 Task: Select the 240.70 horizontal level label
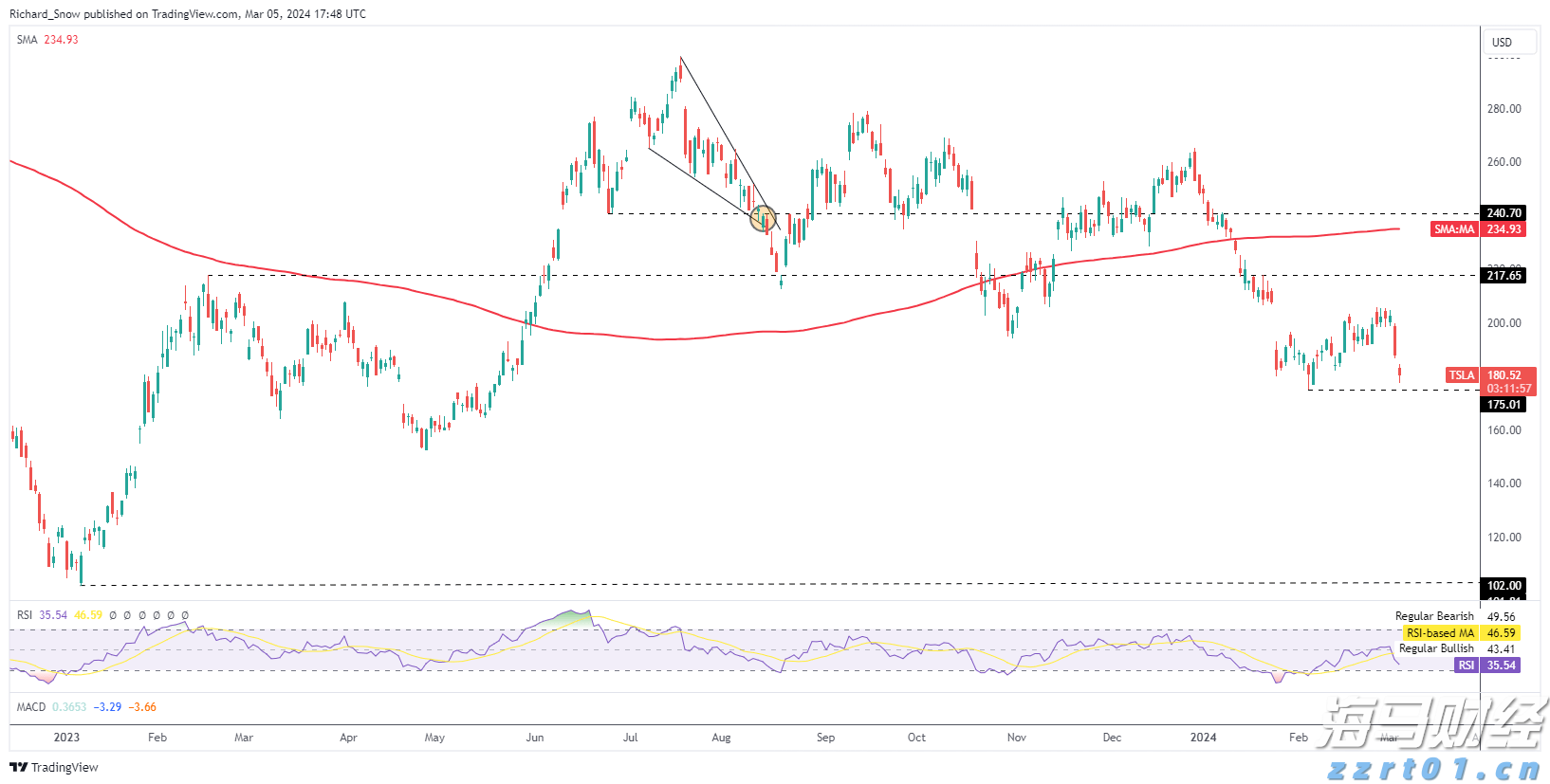1504,213
